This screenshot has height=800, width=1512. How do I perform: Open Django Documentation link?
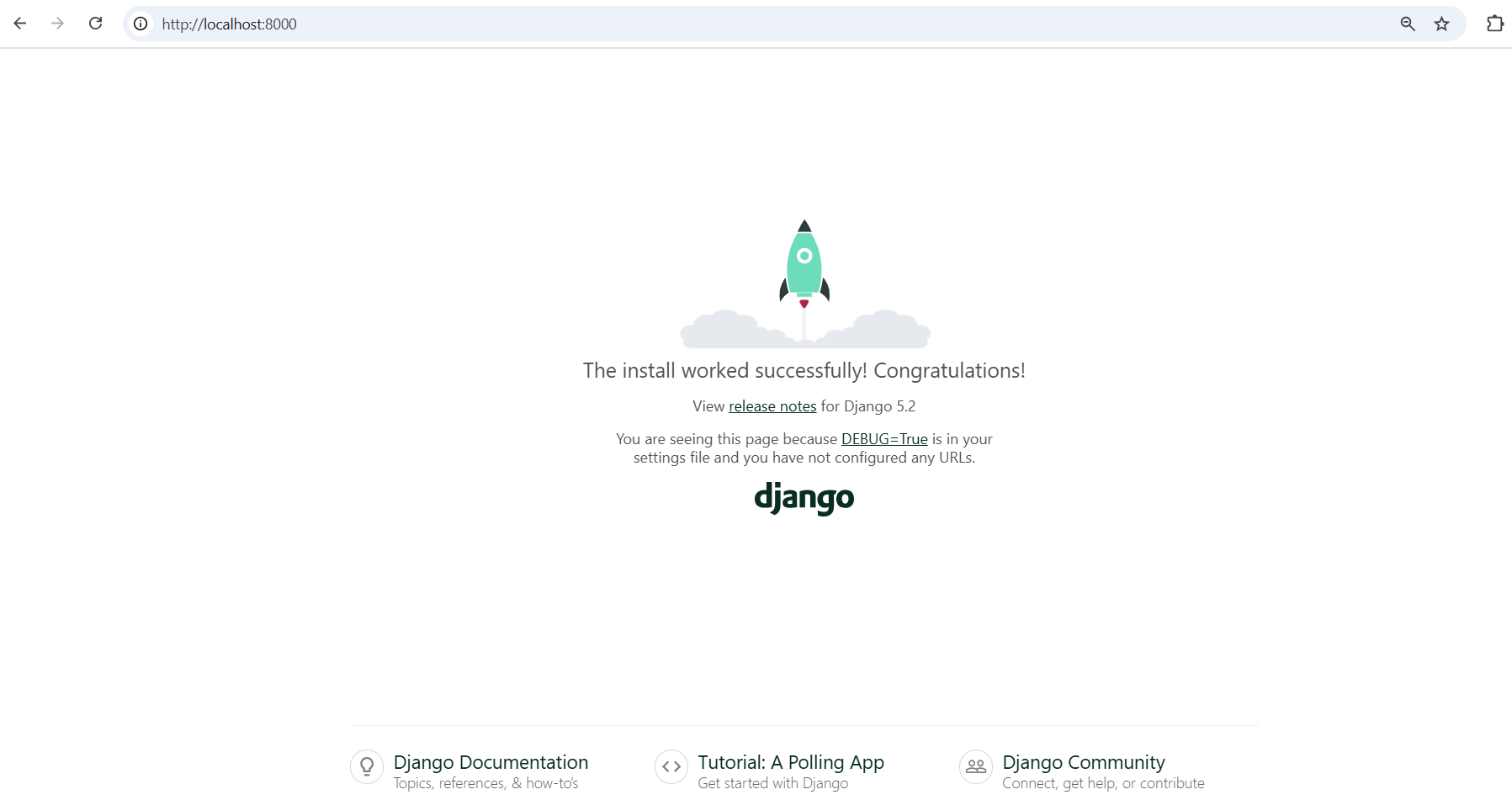click(x=491, y=762)
